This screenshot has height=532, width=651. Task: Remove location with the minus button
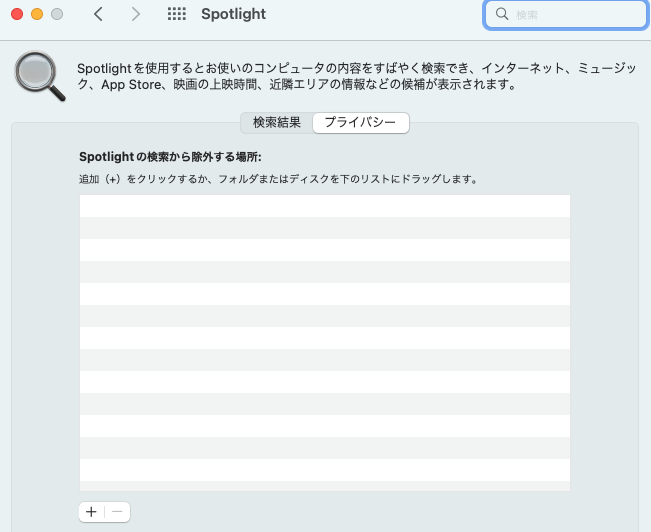(117, 512)
